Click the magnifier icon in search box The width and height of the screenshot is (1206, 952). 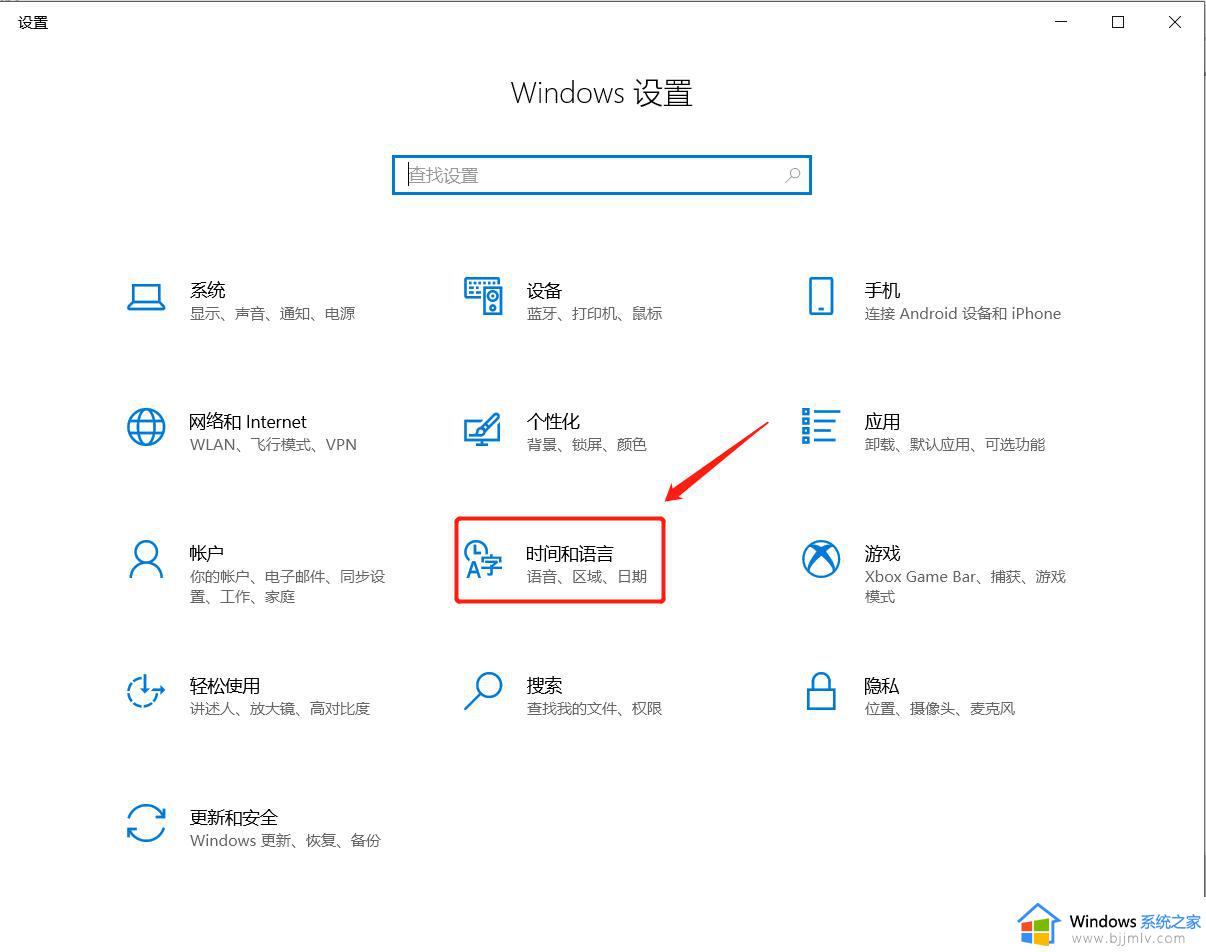793,175
